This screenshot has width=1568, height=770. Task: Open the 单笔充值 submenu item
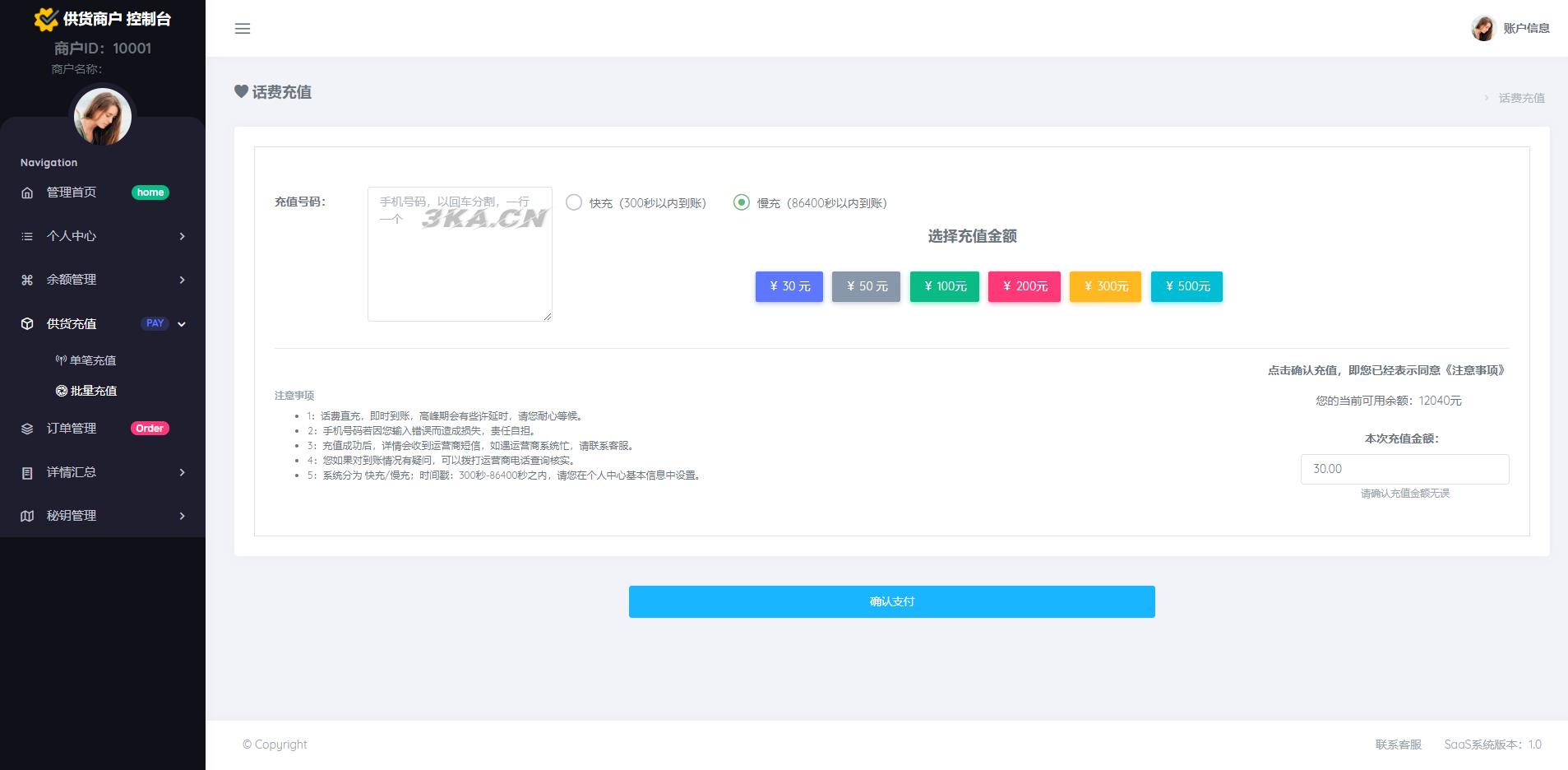tap(92, 360)
